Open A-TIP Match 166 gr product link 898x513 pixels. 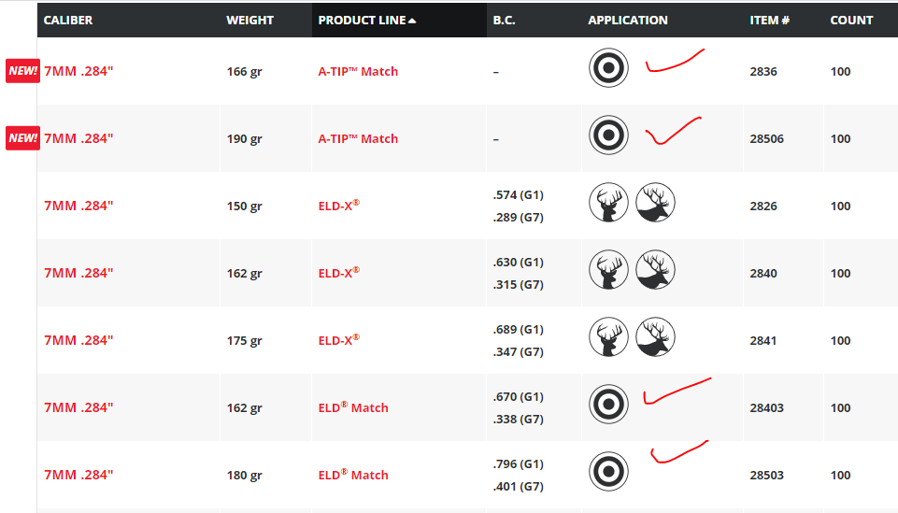(358, 71)
